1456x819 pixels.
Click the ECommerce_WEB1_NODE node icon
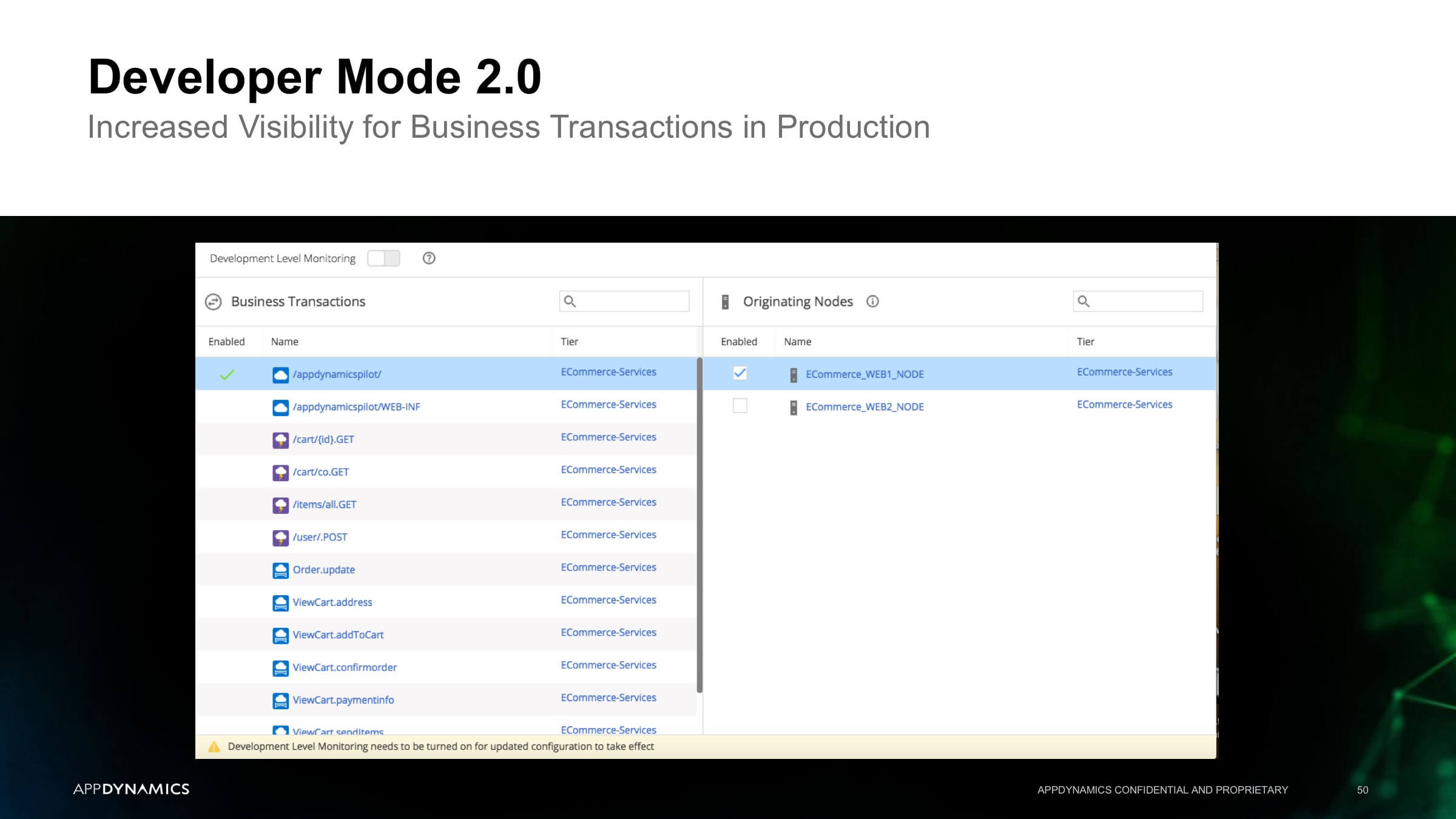pos(794,375)
